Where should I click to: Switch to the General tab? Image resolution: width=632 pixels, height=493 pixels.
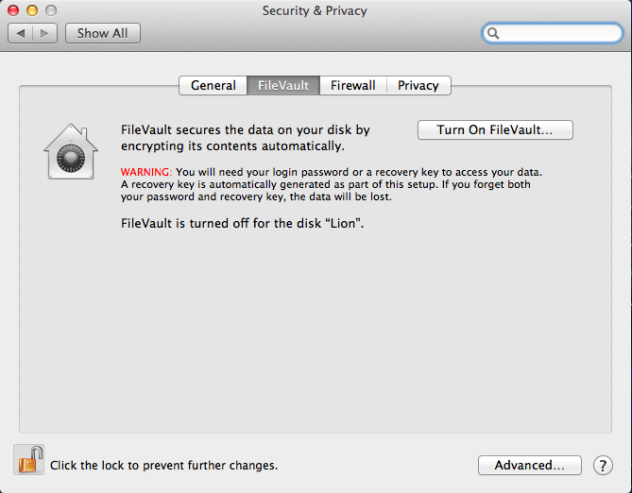tap(213, 85)
